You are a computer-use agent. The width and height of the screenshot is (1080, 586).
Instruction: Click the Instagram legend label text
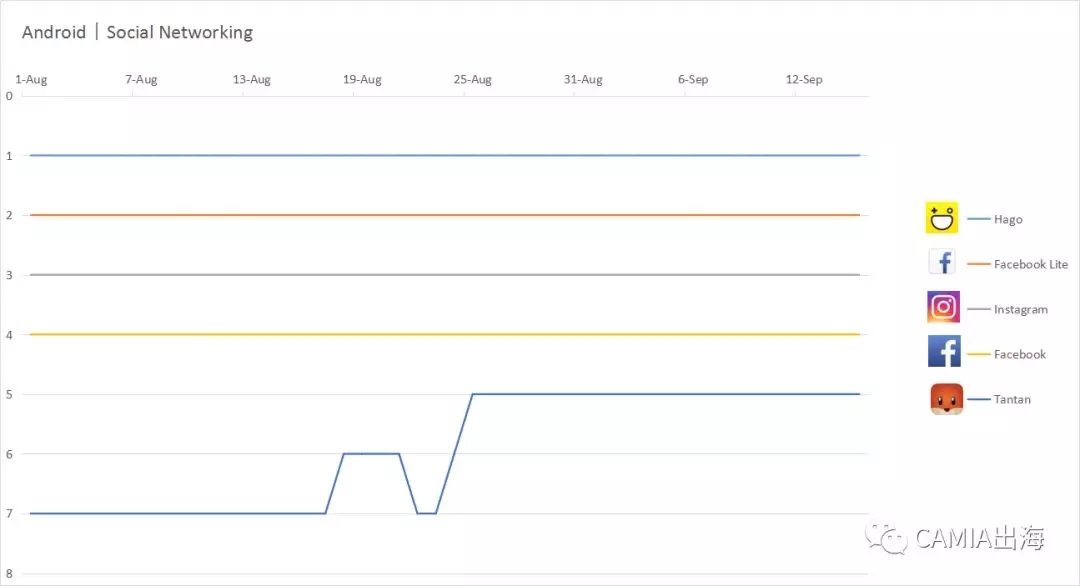click(1020, 310)
